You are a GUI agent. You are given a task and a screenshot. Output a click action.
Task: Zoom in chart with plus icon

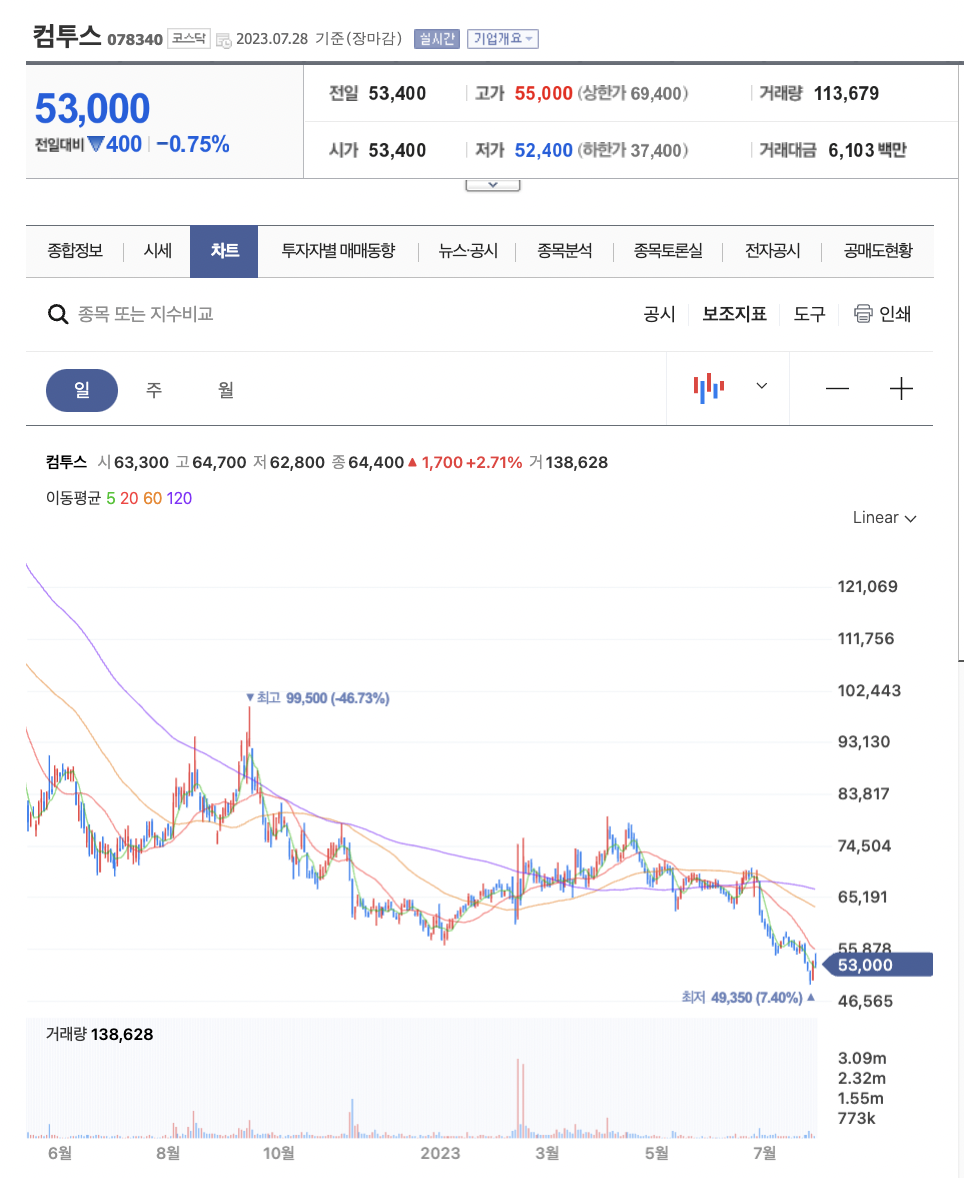click(x=901, y=388)
